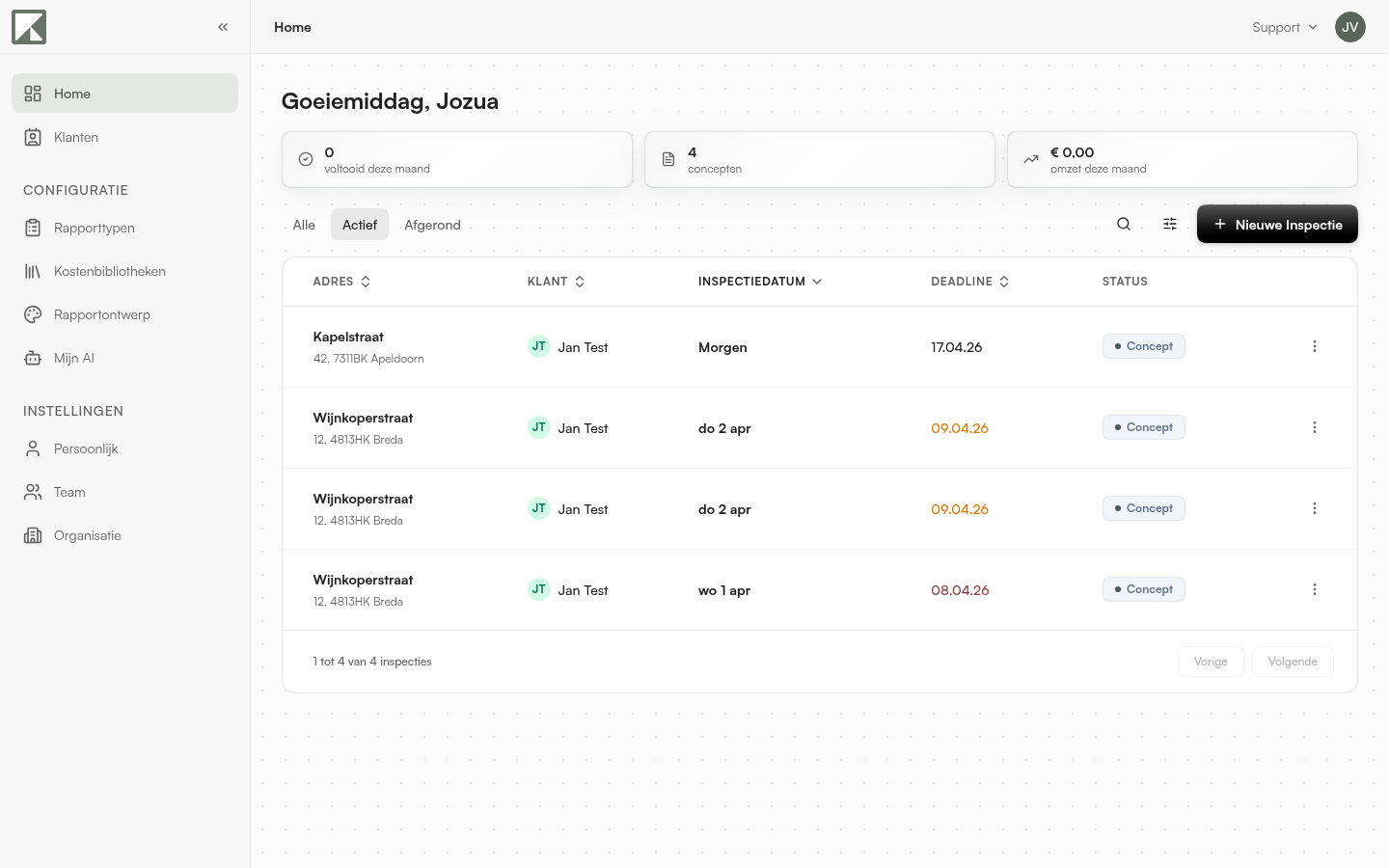Click the STATUS column header
Image resolution: width=1389 pixels, height=868 pixels.
1125,282
